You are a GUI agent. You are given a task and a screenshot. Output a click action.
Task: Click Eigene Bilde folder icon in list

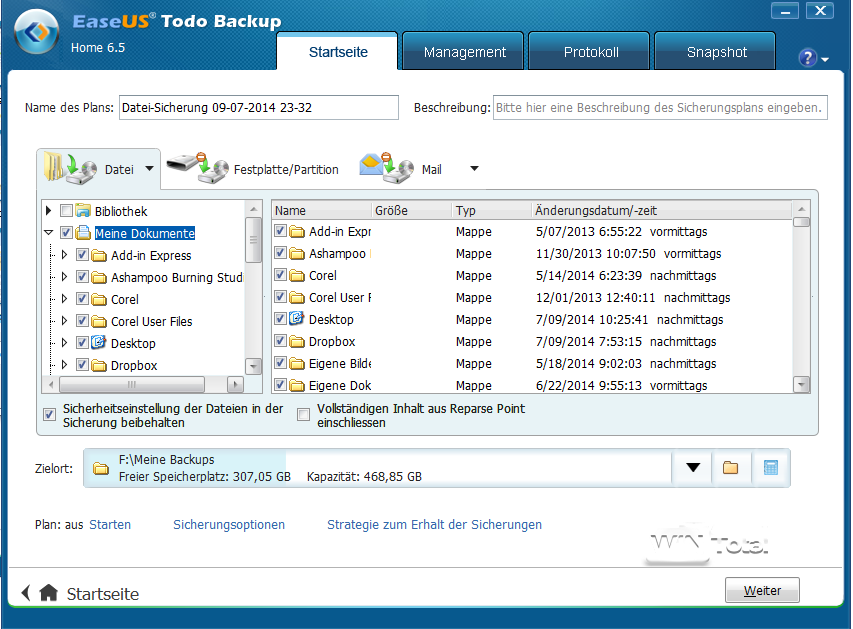(x=297, y=363)
